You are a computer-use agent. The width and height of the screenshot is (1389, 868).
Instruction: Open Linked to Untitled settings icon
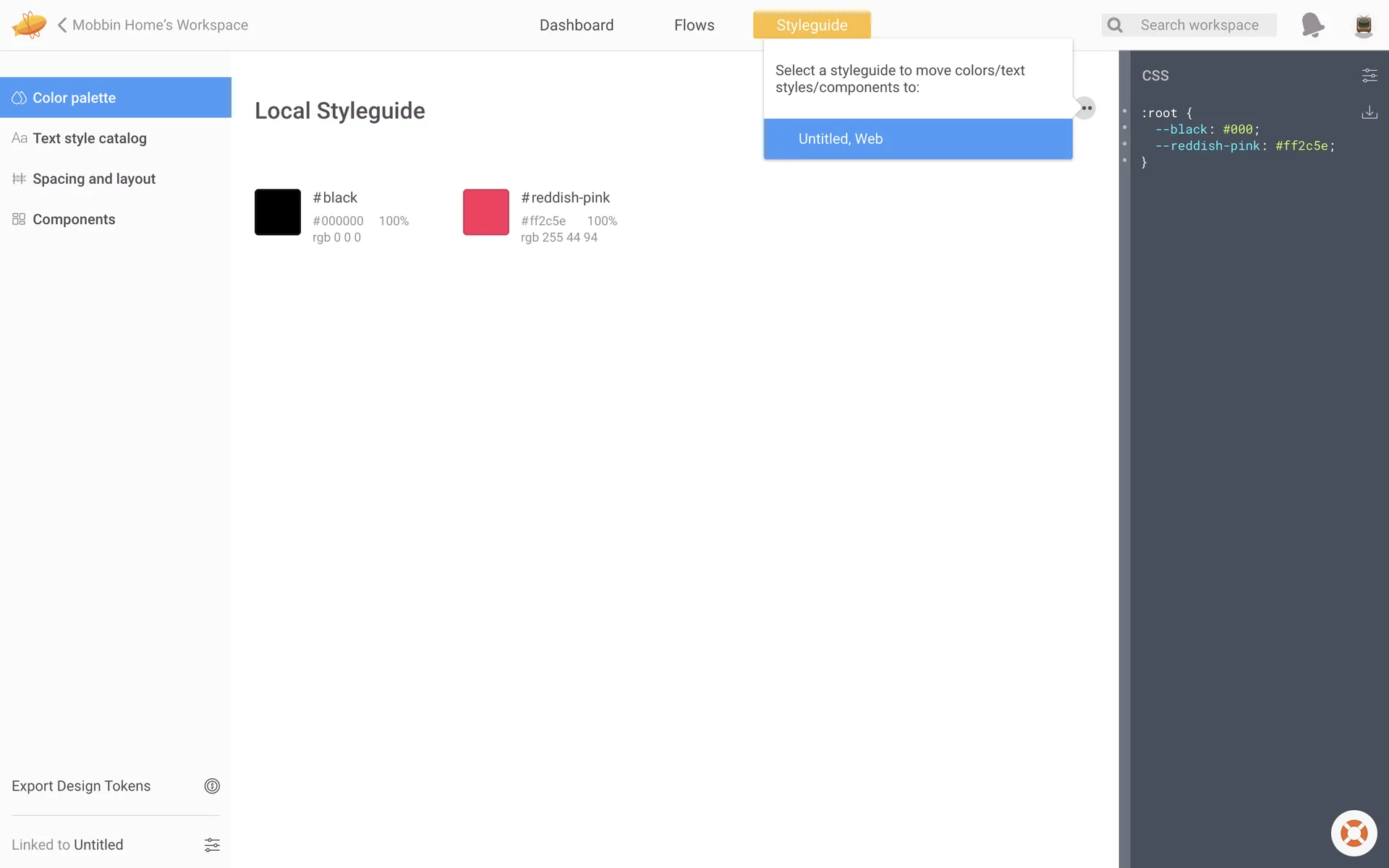point(212,845)
